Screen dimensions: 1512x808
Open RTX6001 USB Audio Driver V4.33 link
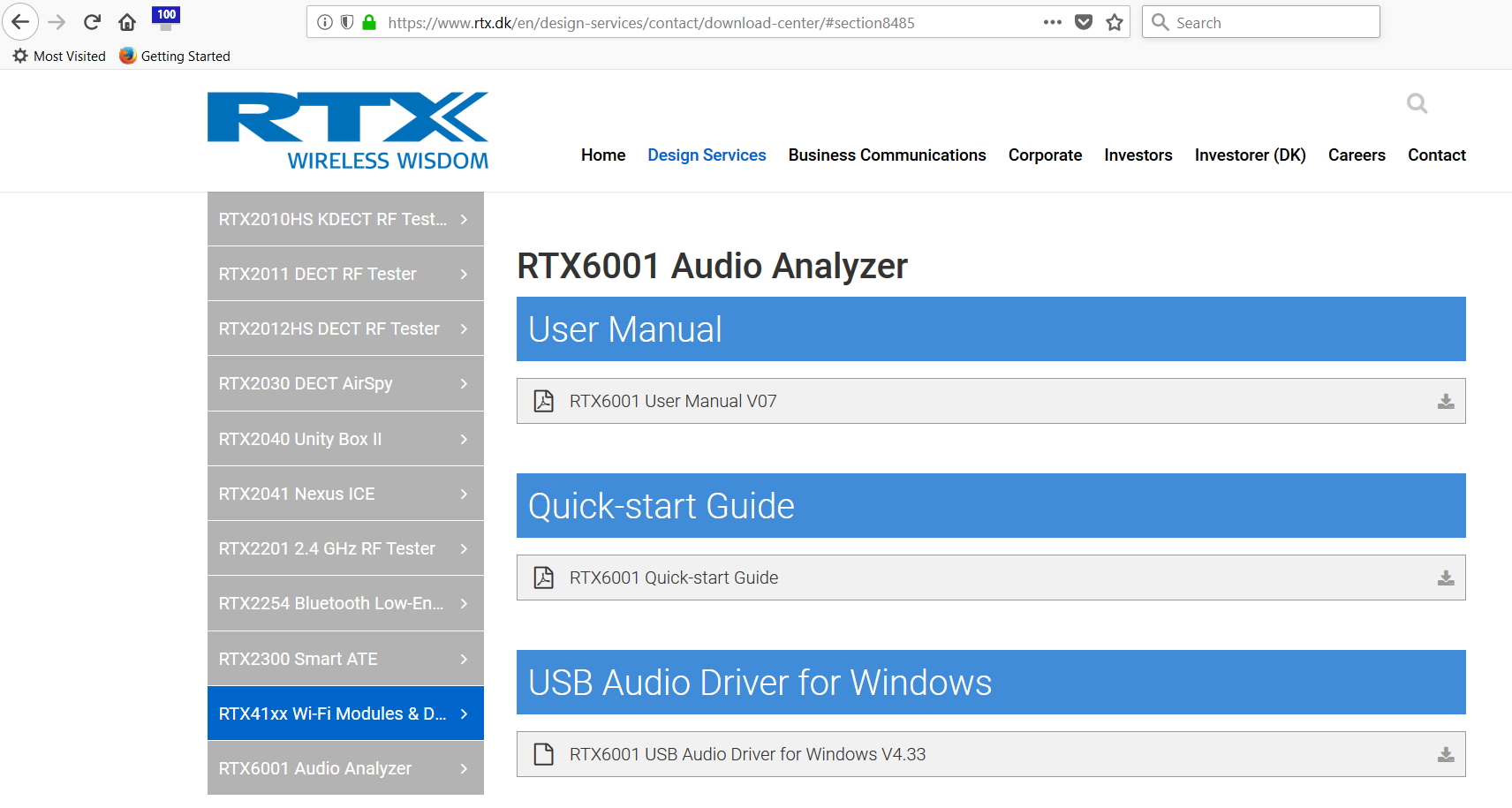747,754
